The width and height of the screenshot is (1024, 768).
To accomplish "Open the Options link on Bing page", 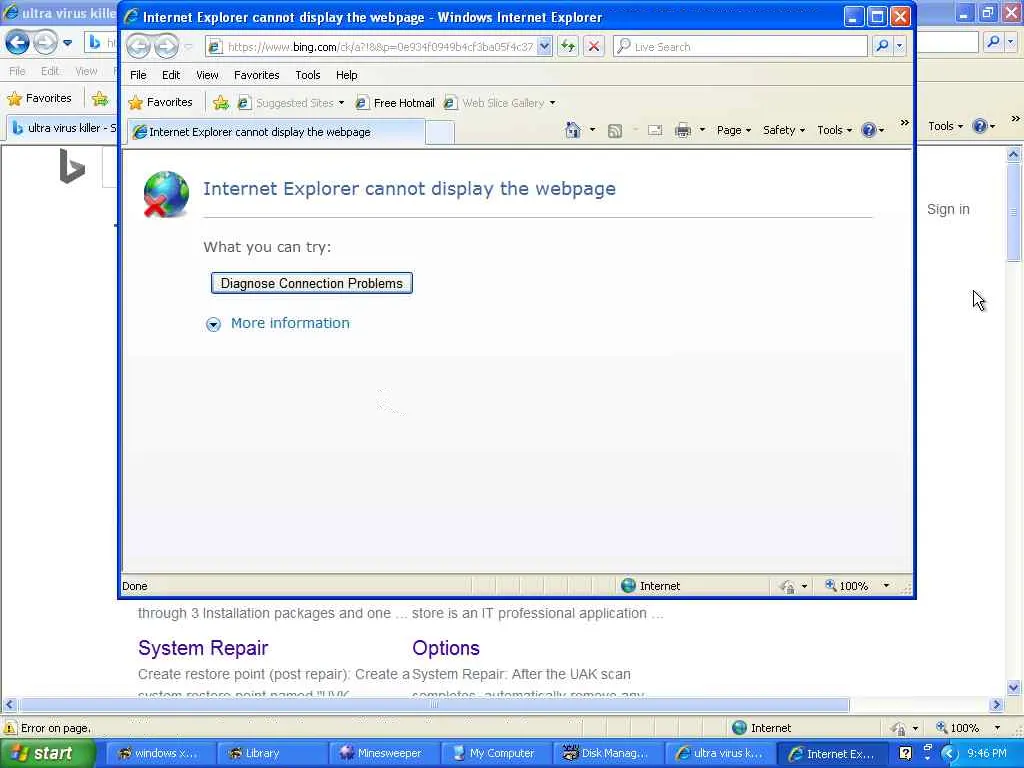I will coord(446,648).
